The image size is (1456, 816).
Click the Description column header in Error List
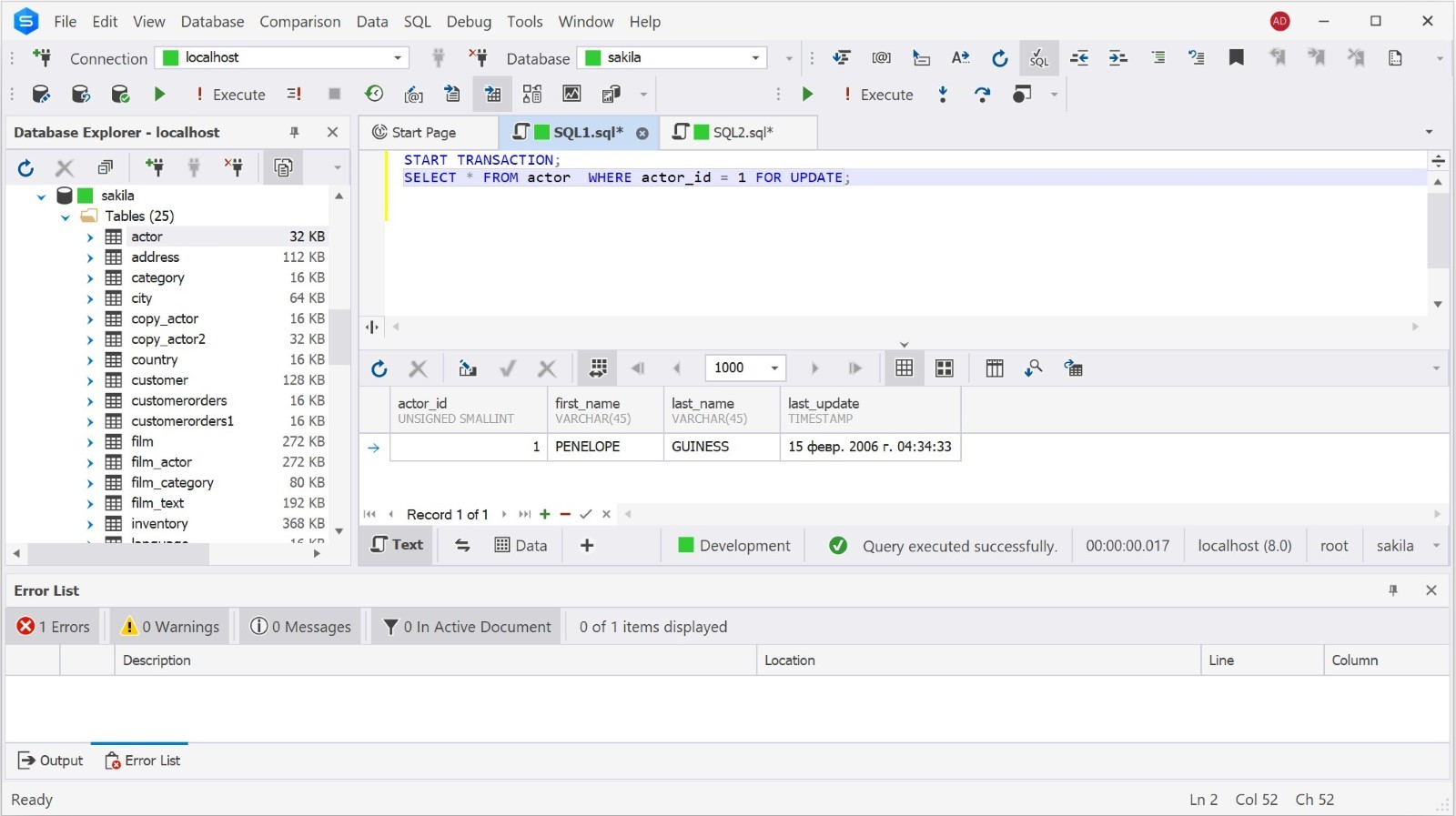click(x=435, y=660)
